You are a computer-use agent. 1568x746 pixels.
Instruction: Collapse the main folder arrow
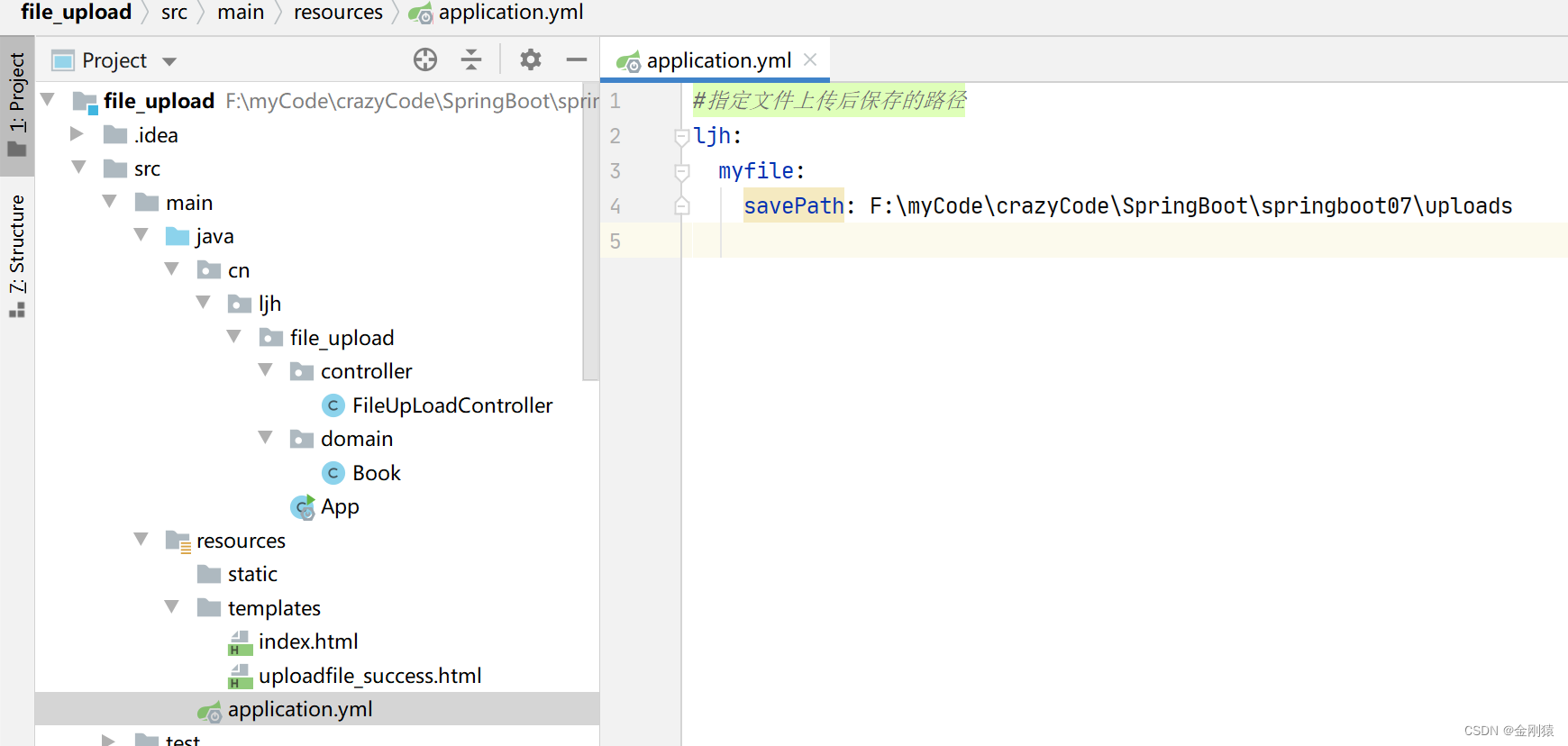110,201
